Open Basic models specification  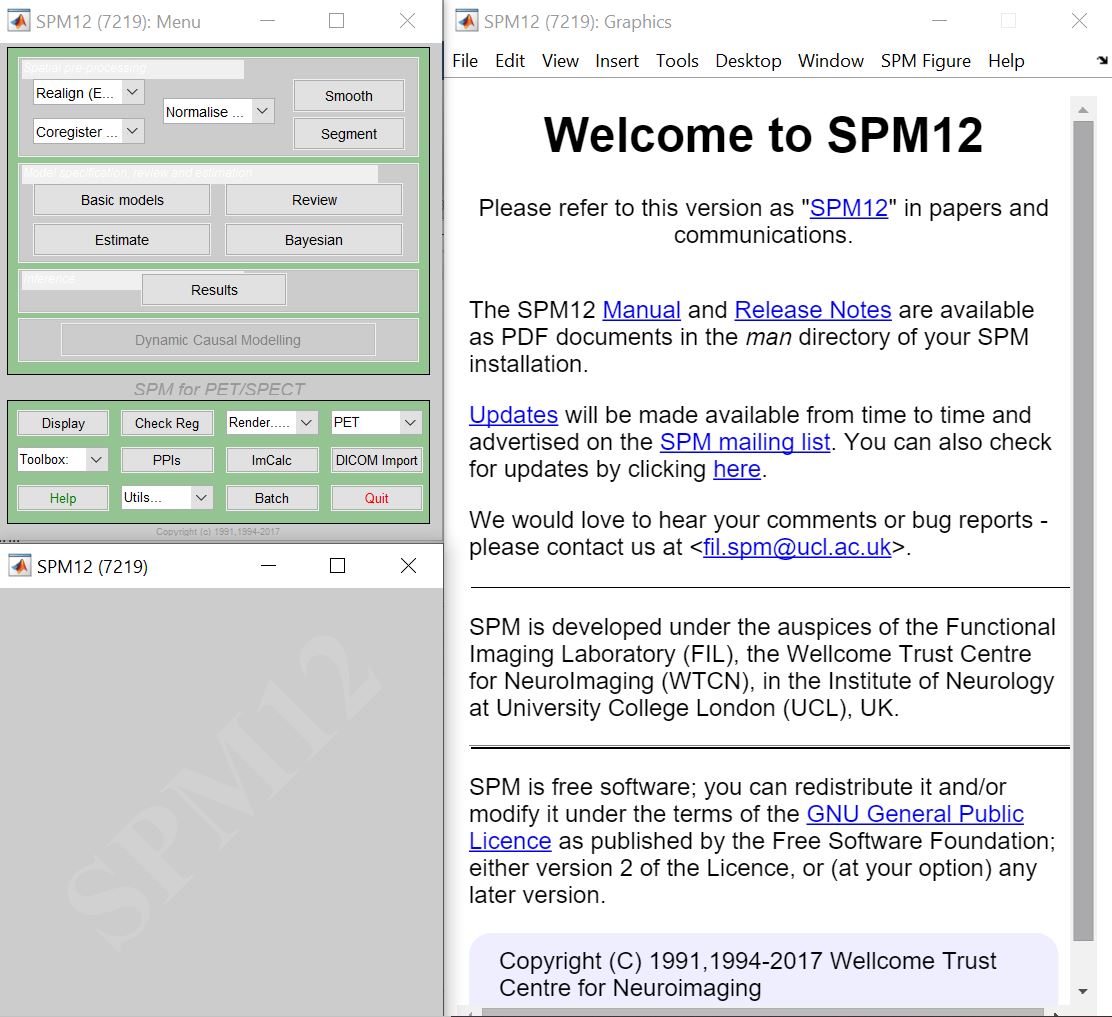click(x=122, y=200)
